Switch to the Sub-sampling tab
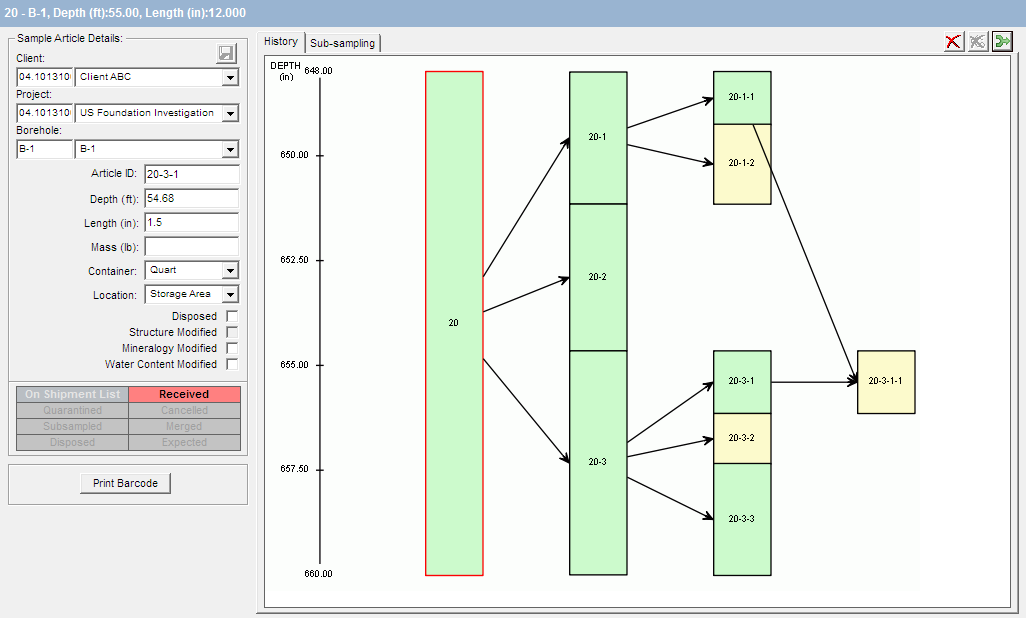Screen dimensions: 1026x618 342,43
